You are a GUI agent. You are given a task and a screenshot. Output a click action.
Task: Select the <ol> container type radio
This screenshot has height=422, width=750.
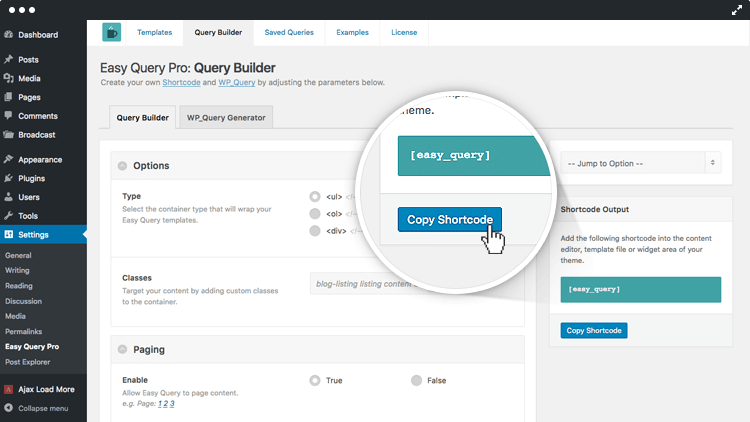(x=315, y=213)
